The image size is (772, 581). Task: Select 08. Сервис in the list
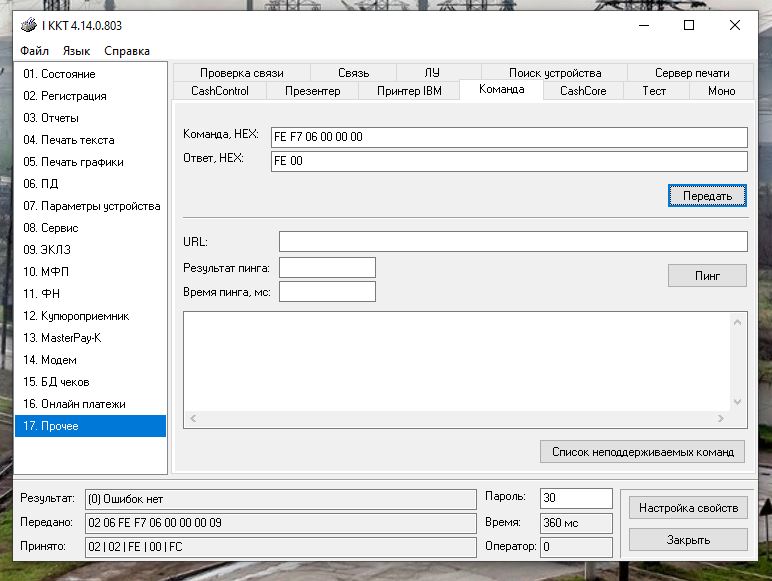click(x=91, y=228)
